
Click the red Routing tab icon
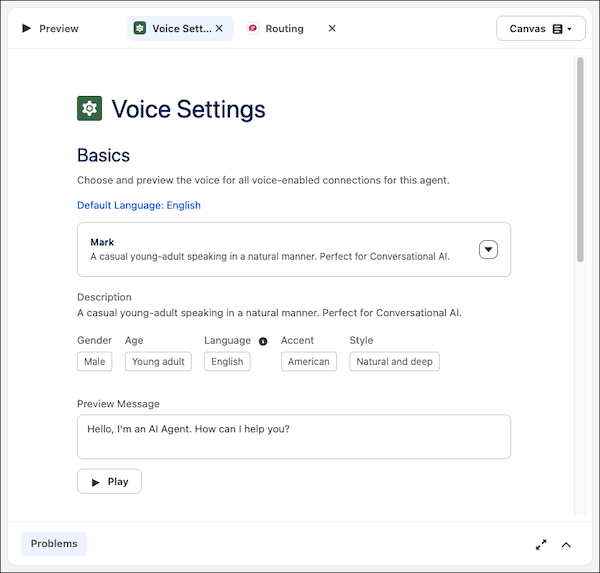pyautogui.click(x=253, y=28)
